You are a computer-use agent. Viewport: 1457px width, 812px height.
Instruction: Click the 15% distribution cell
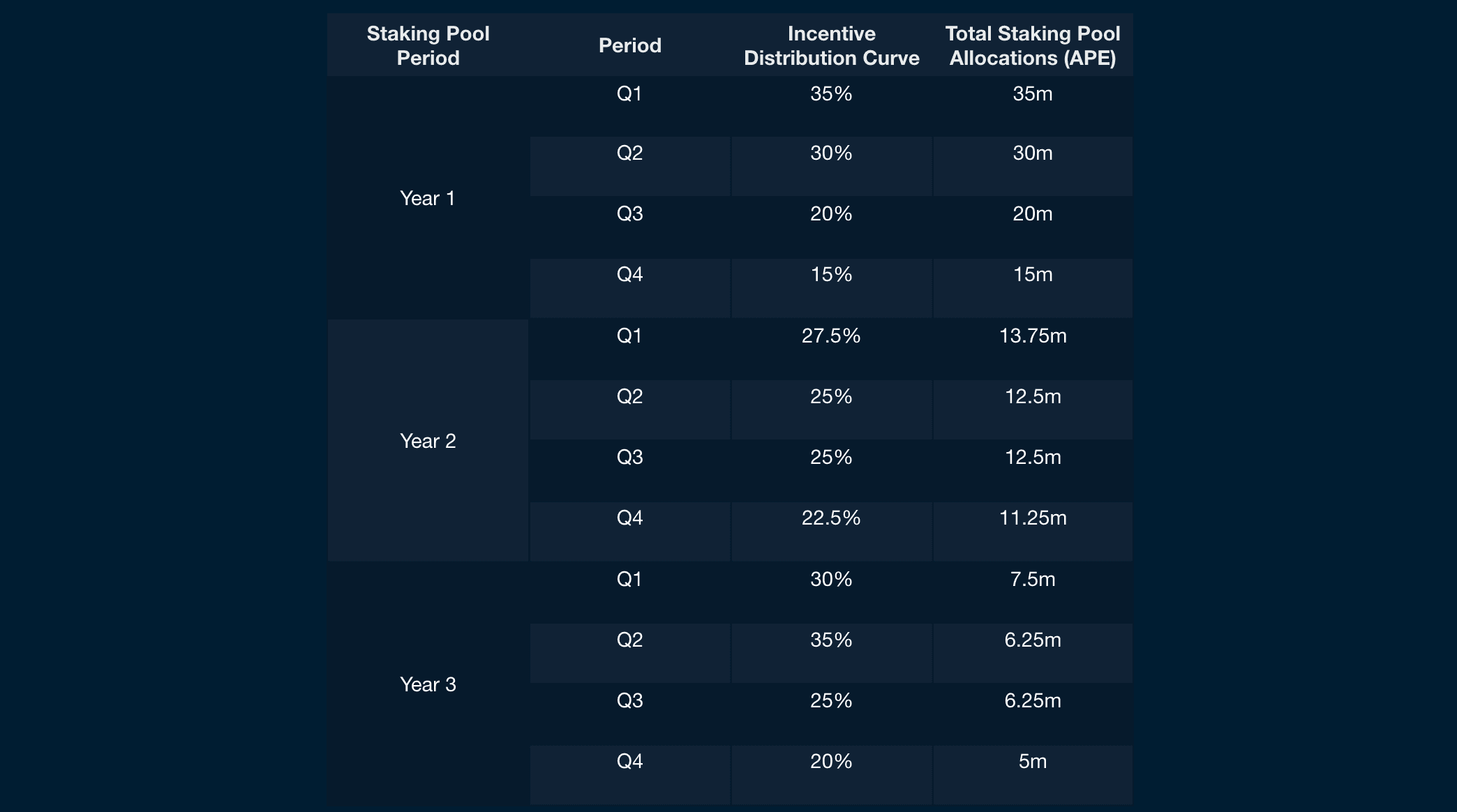[831, 275]
